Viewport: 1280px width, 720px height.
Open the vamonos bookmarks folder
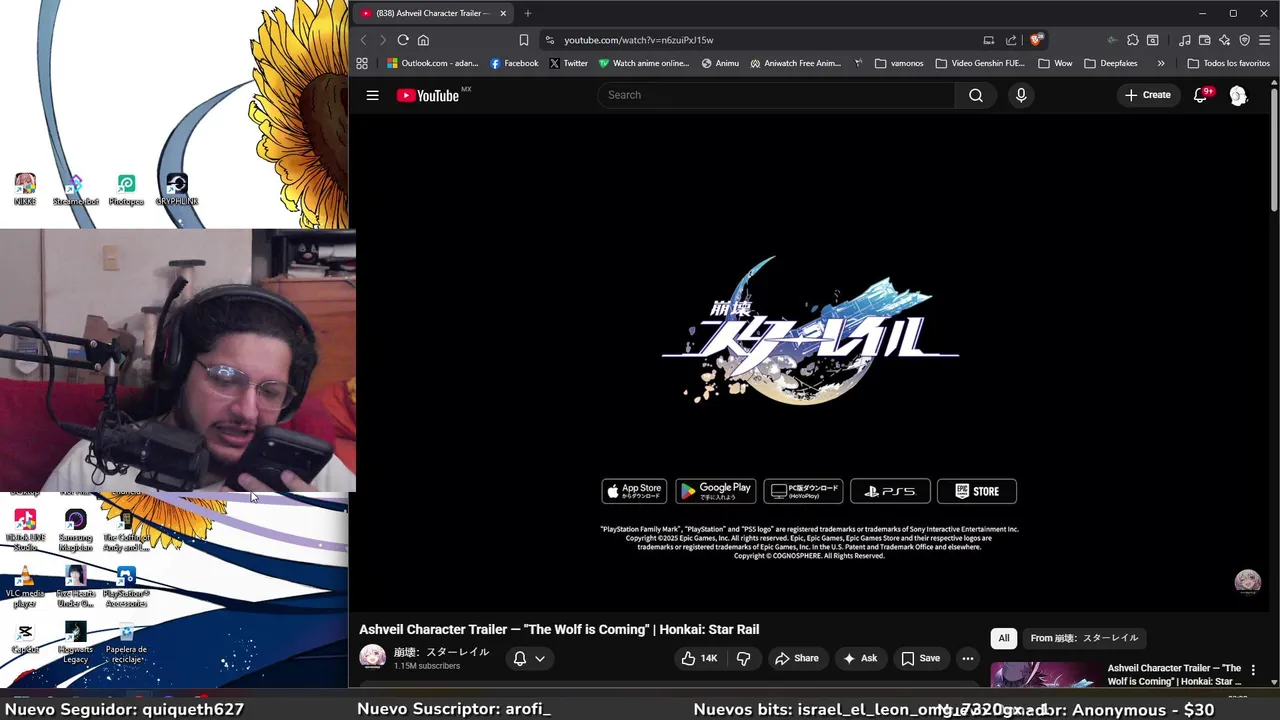click(899, 63)
